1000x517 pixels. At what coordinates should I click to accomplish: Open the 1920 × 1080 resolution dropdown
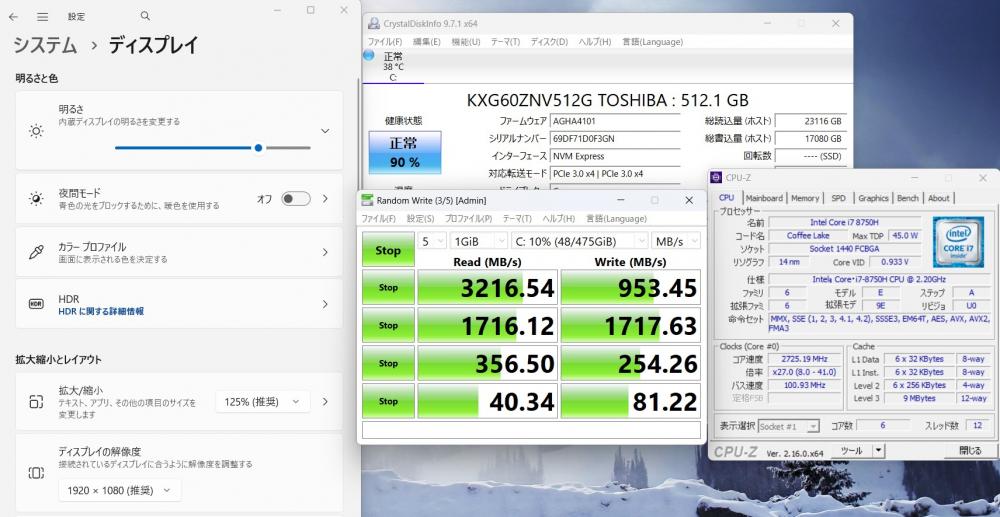point(121,490)
